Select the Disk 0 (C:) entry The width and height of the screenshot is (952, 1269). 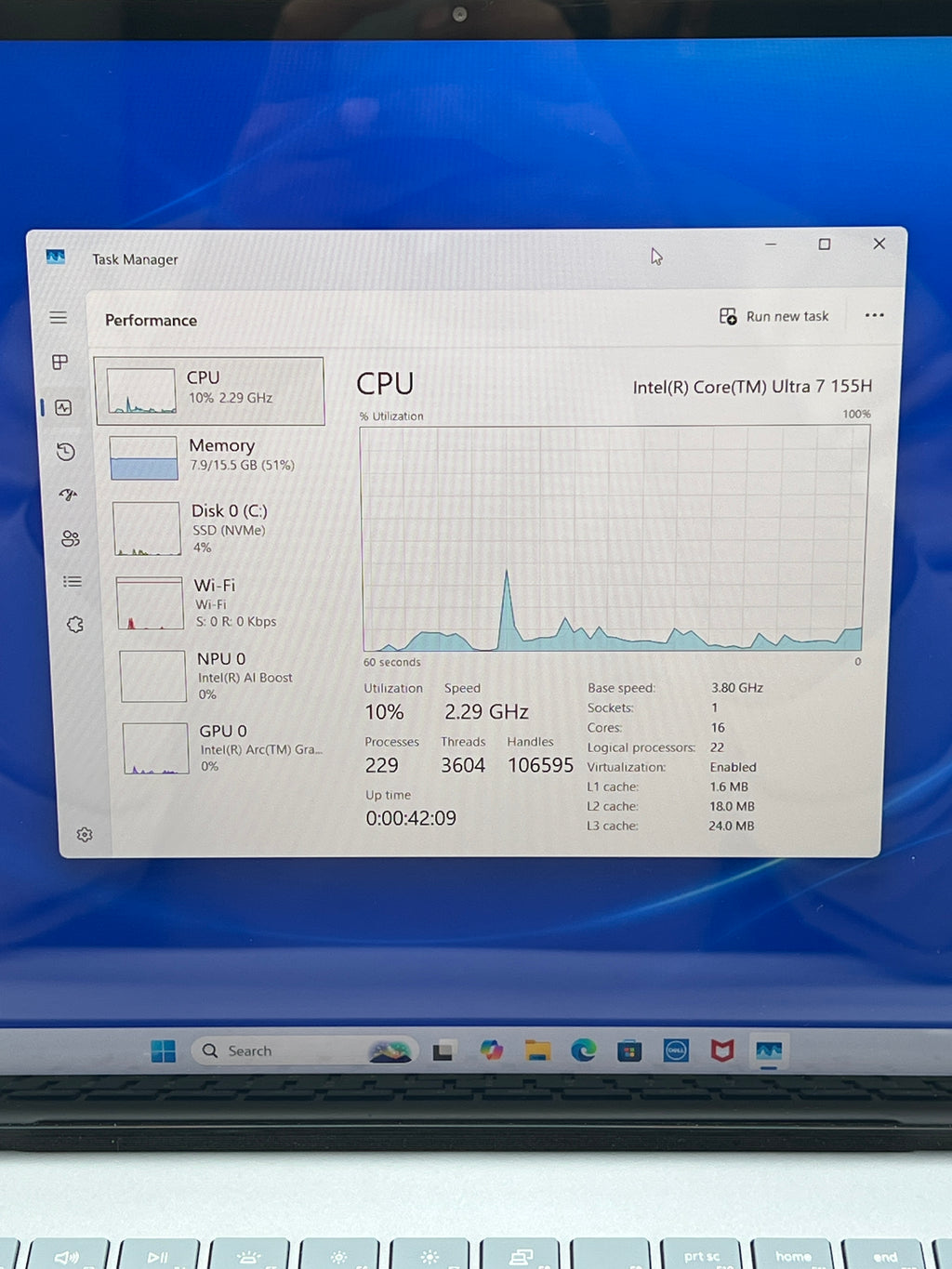tap(217, 528)
